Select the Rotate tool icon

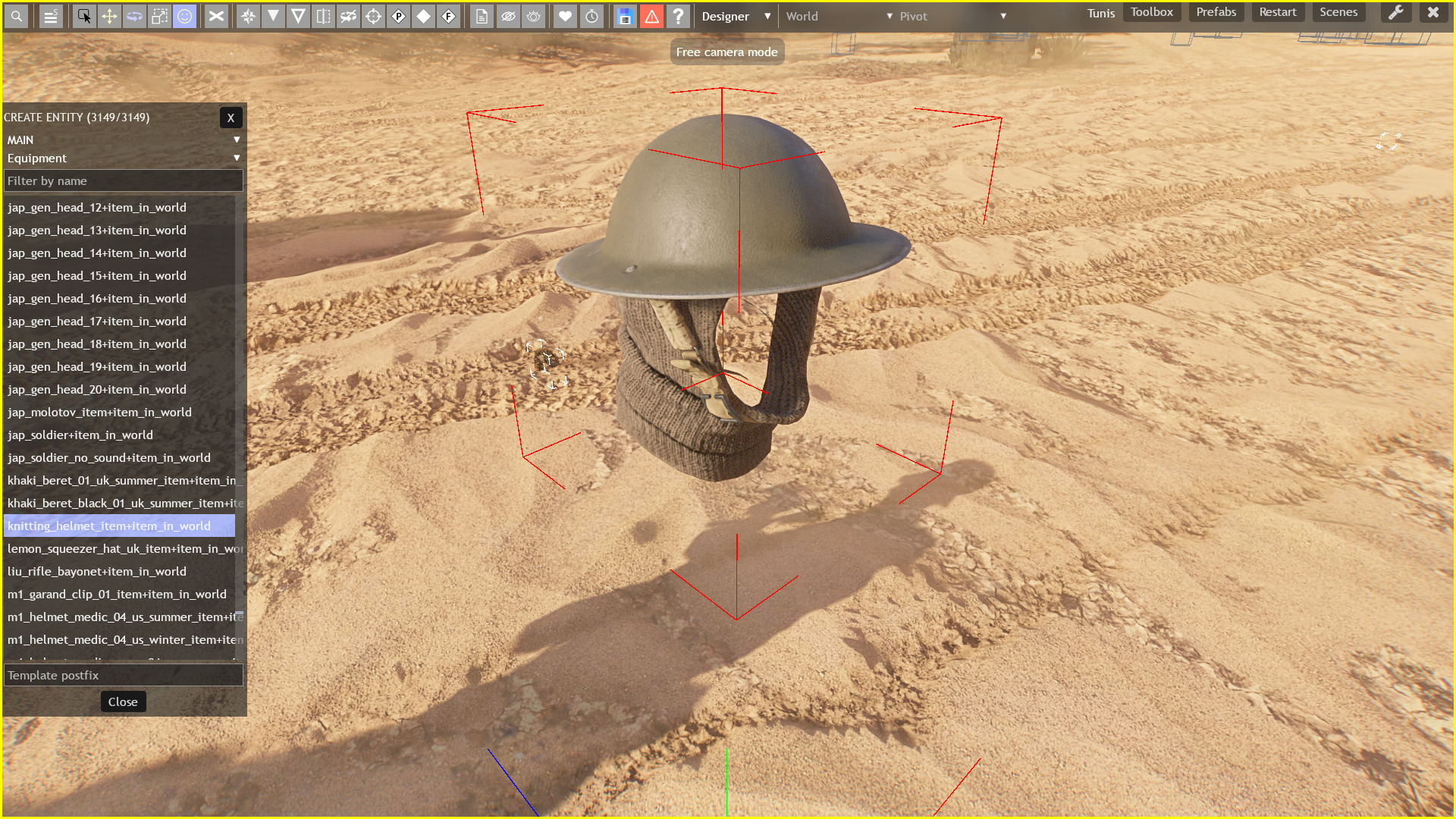[134, 16]
